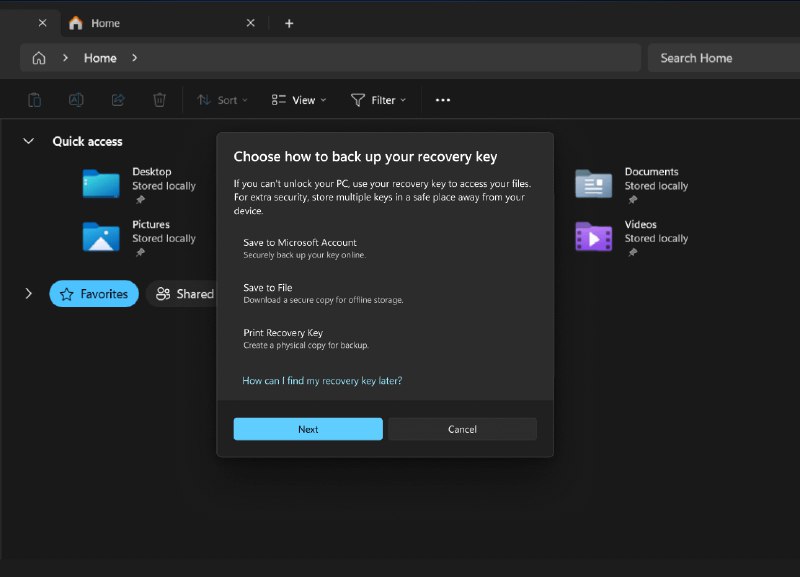The width and height of the screenshot is (800, 577).
Task: Click the Pictures folder name text
Action: [x=151, y=224]
